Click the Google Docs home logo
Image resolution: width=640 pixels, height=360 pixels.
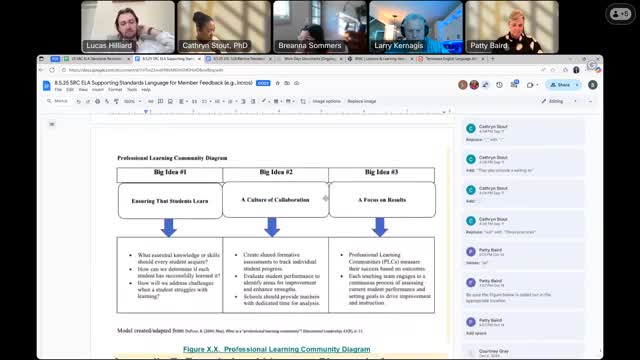point(47,85)
